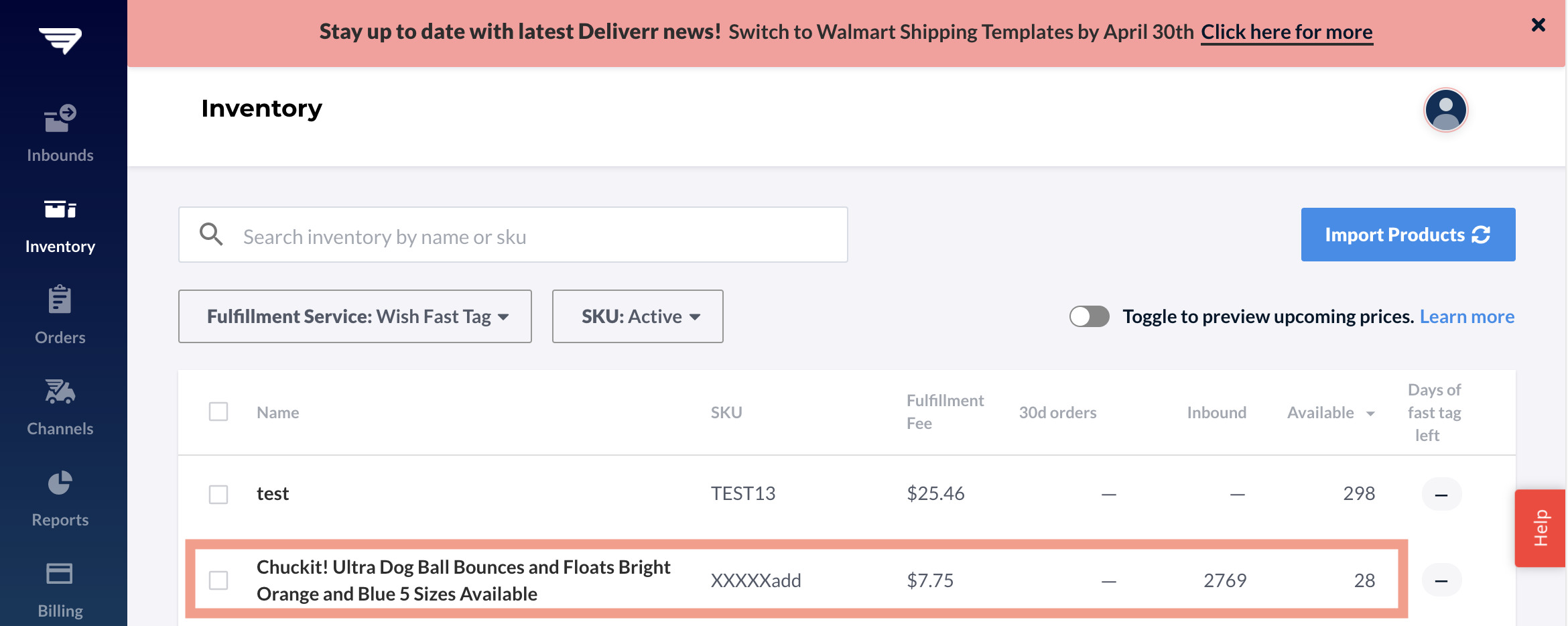This screenshot has width=1568, height=626.
Task: Dismiss the Deliverr news banner
Action: pyautogui.click(x=1539, y=25)
